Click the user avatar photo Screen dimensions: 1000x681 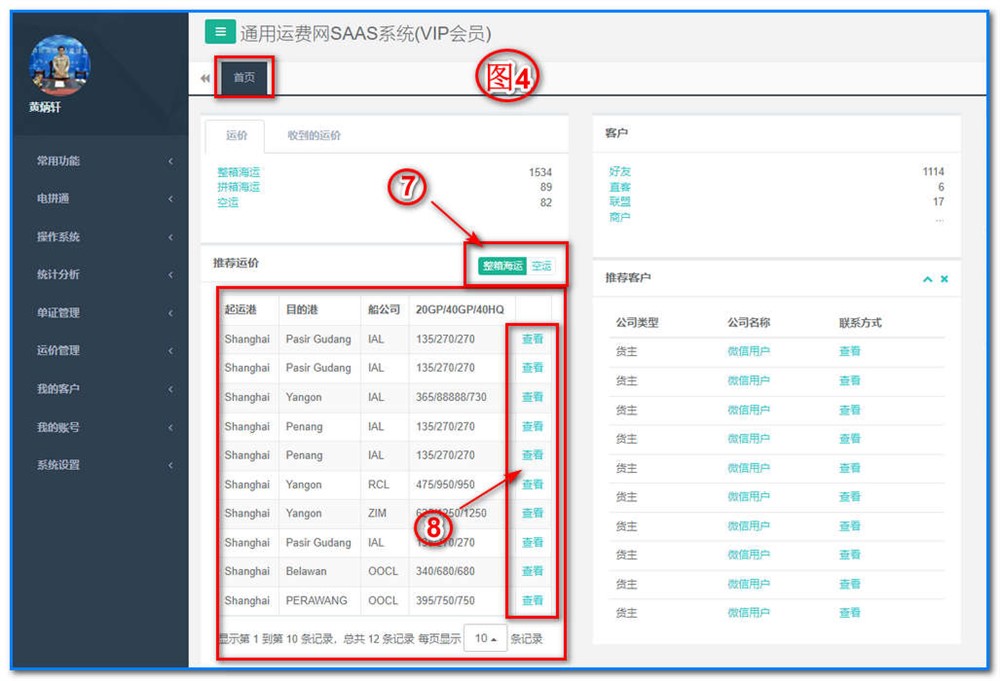(59, 66)
